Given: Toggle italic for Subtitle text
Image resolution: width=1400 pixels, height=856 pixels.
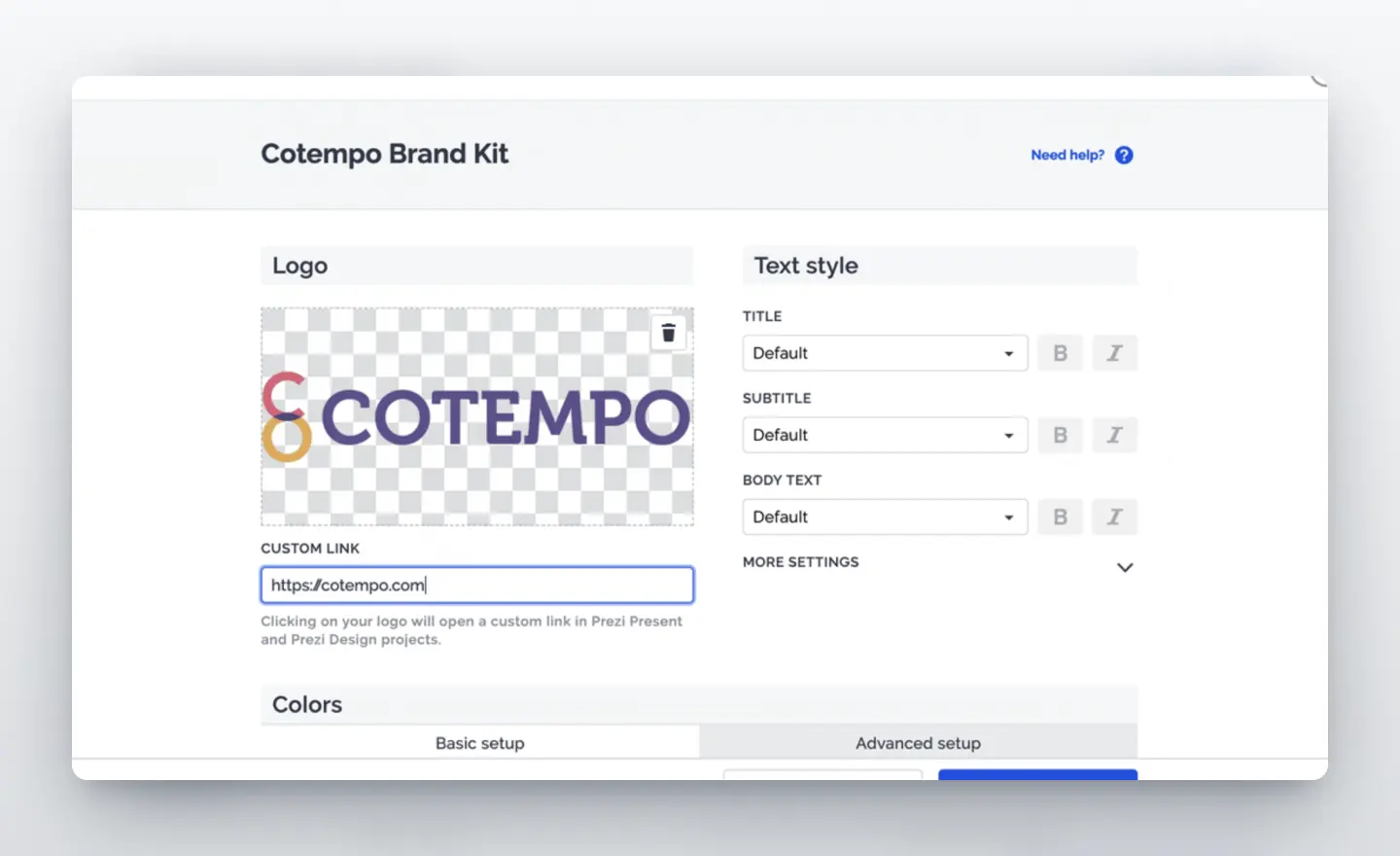Looking at the screenshot, I should click(1114, 435).
